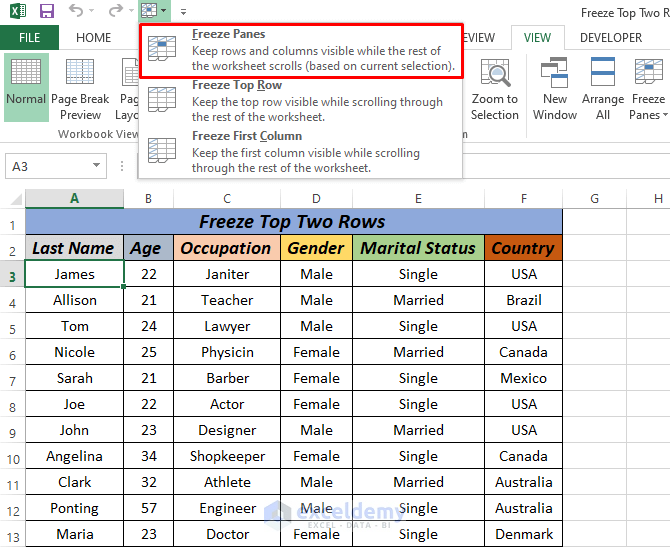
Task: Open Freeze Panes ribbon dropdown
Action: pos(649,89)
